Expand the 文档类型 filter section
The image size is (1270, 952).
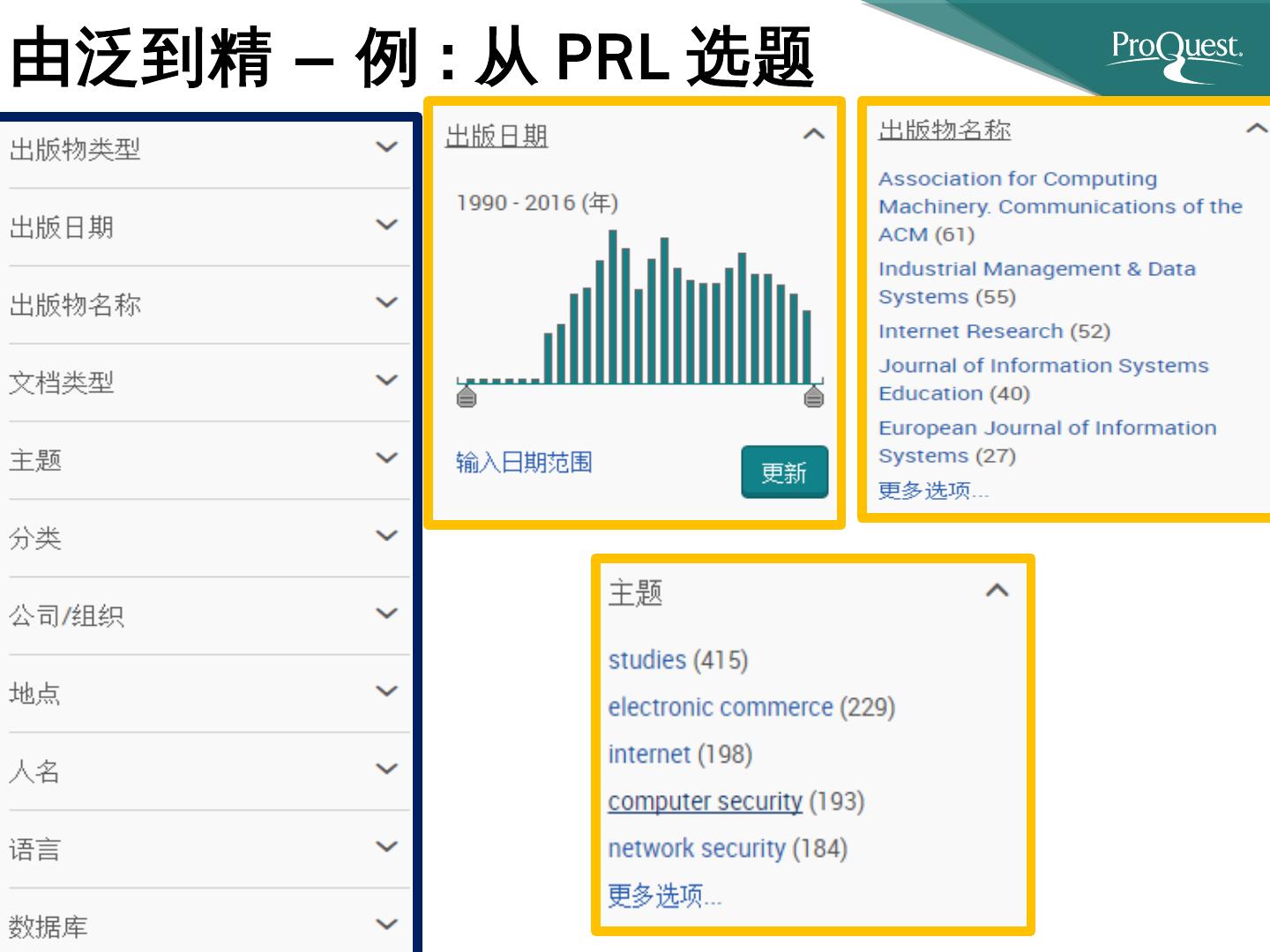pyautogui.click(x=386, y=381)
